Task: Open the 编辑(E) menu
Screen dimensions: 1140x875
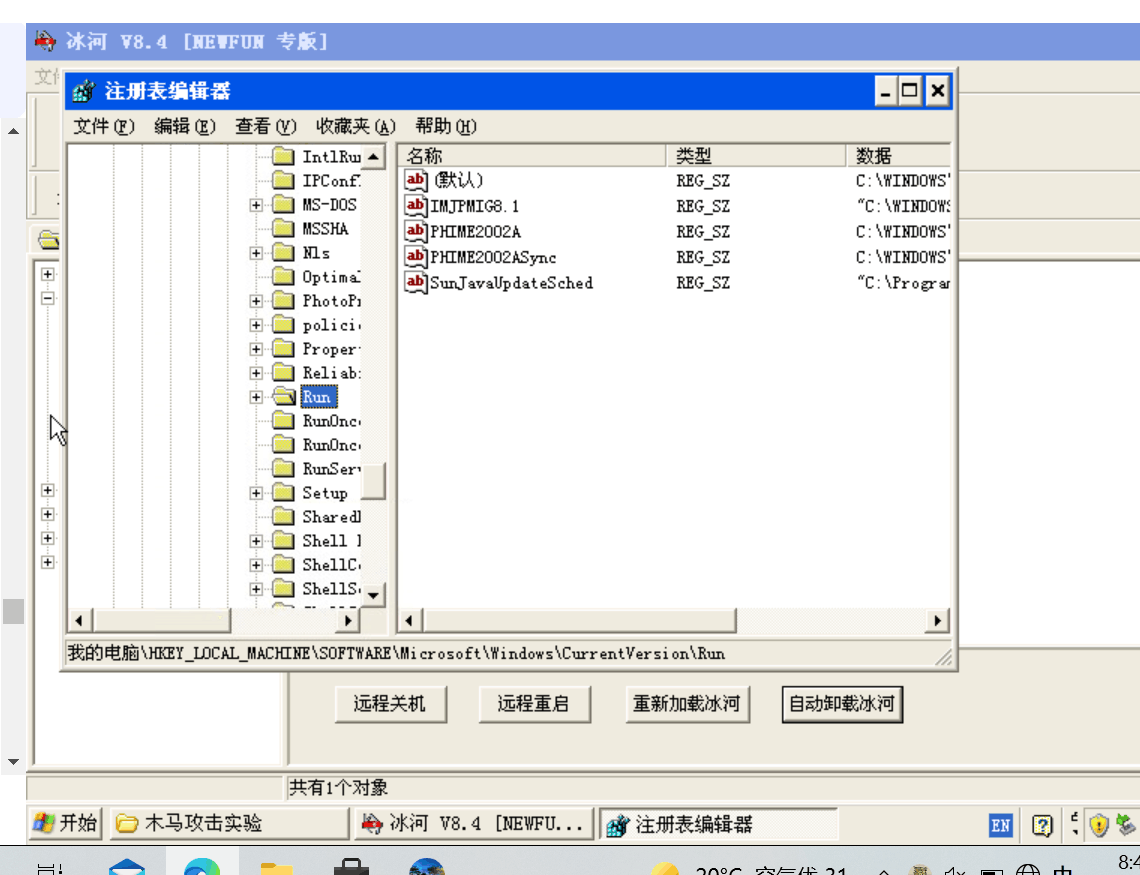Action: click(x=185, y=126)
